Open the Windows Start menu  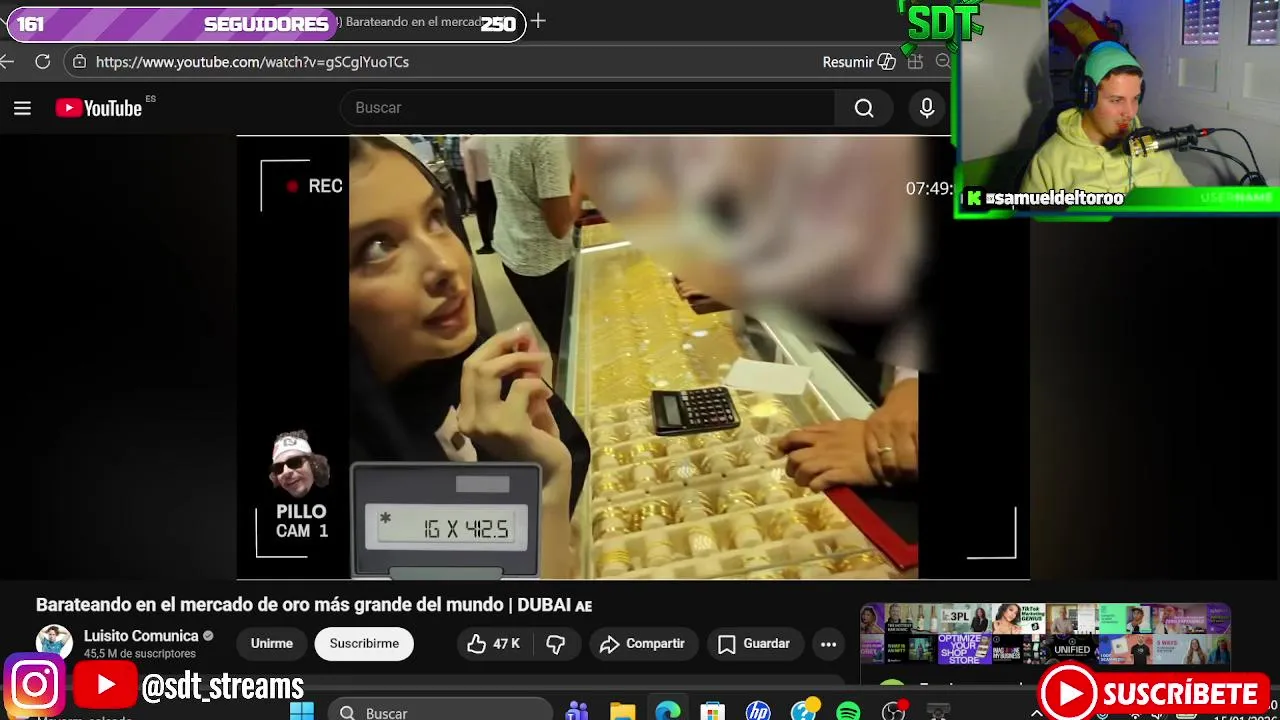pos(302,712)
